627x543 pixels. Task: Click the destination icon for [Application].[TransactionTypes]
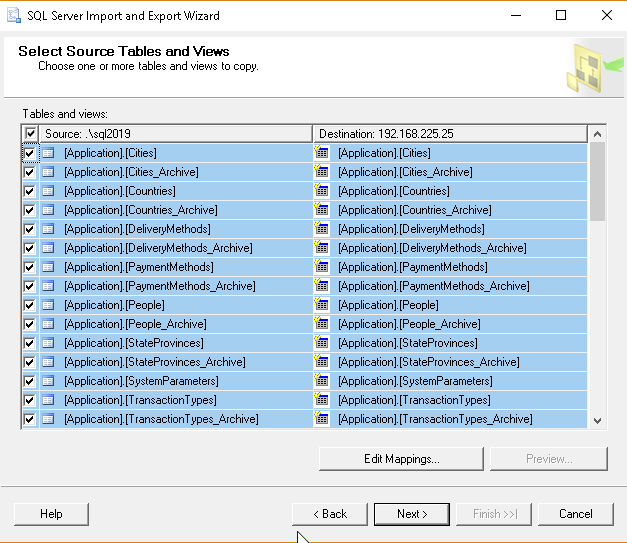click(322, 400)
